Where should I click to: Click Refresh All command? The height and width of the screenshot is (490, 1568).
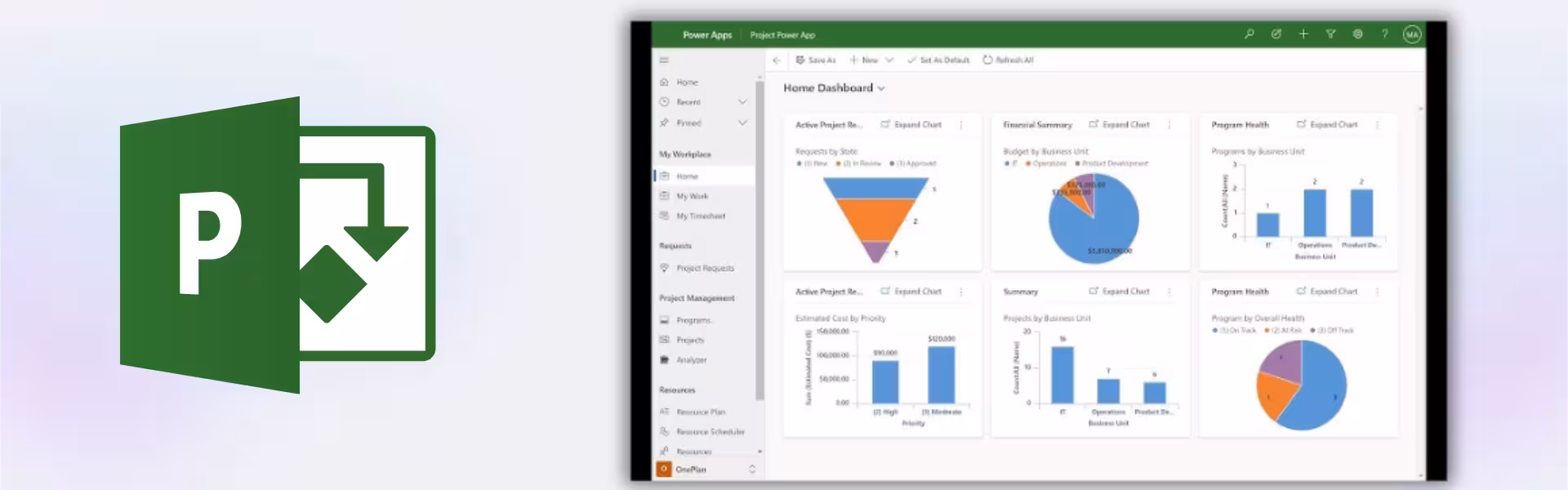(1008, 60)
